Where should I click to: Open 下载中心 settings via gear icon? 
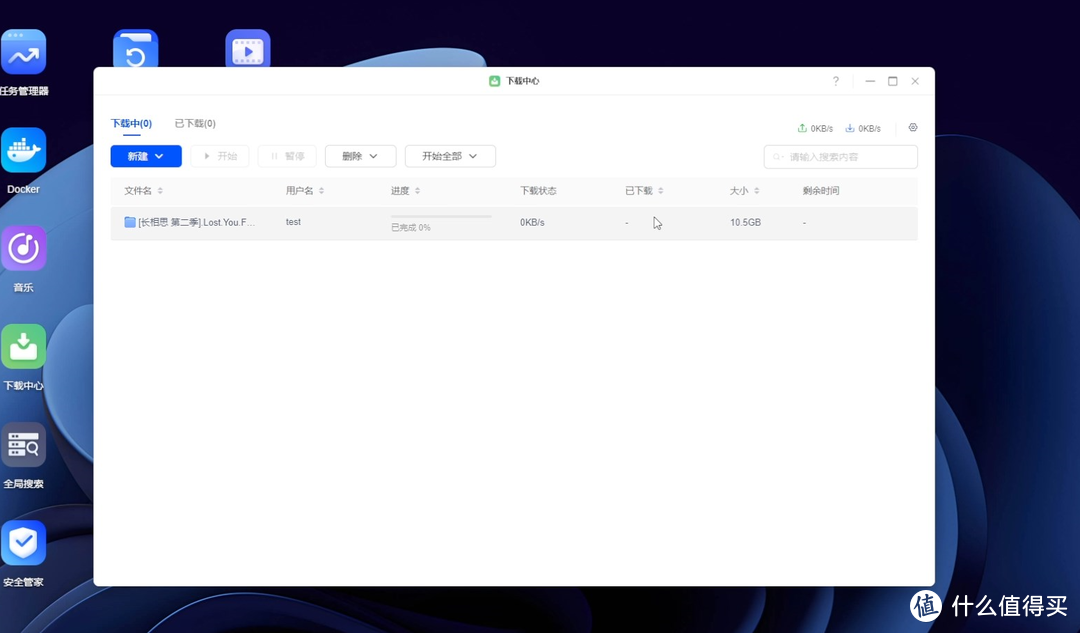(x=912, y=128)
